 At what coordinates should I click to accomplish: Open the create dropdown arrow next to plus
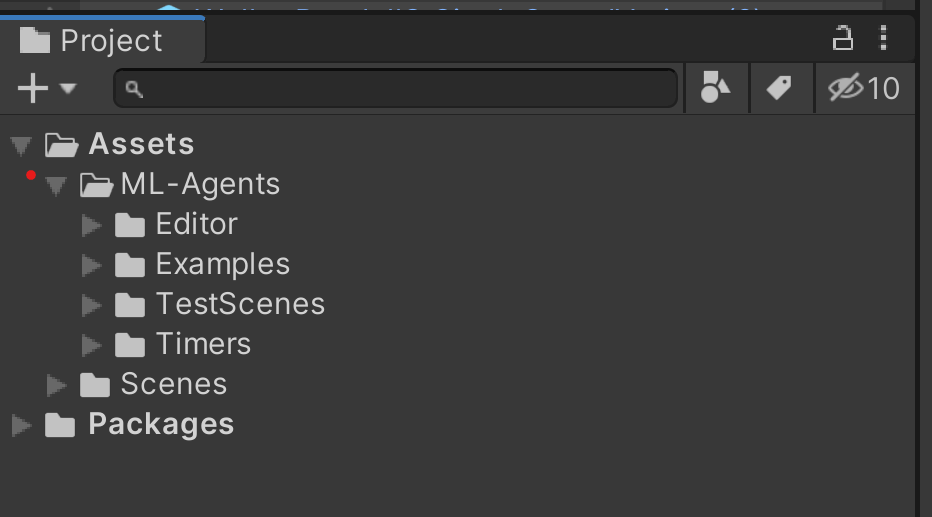(68, 89)
